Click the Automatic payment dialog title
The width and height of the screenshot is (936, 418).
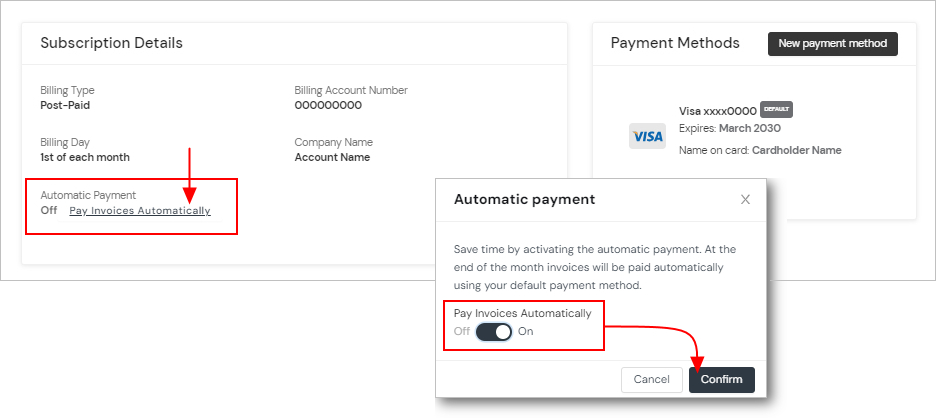tap(524, 199)
